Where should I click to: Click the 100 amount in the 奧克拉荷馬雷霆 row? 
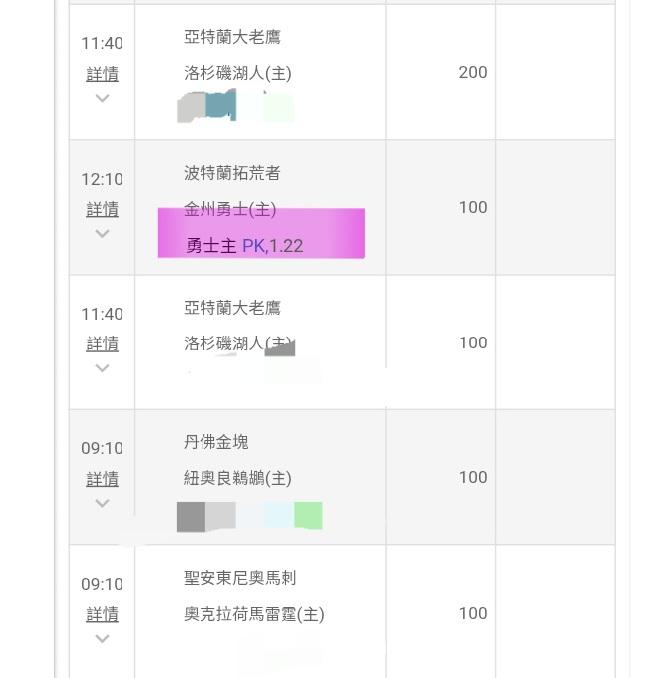pos(473,613)
